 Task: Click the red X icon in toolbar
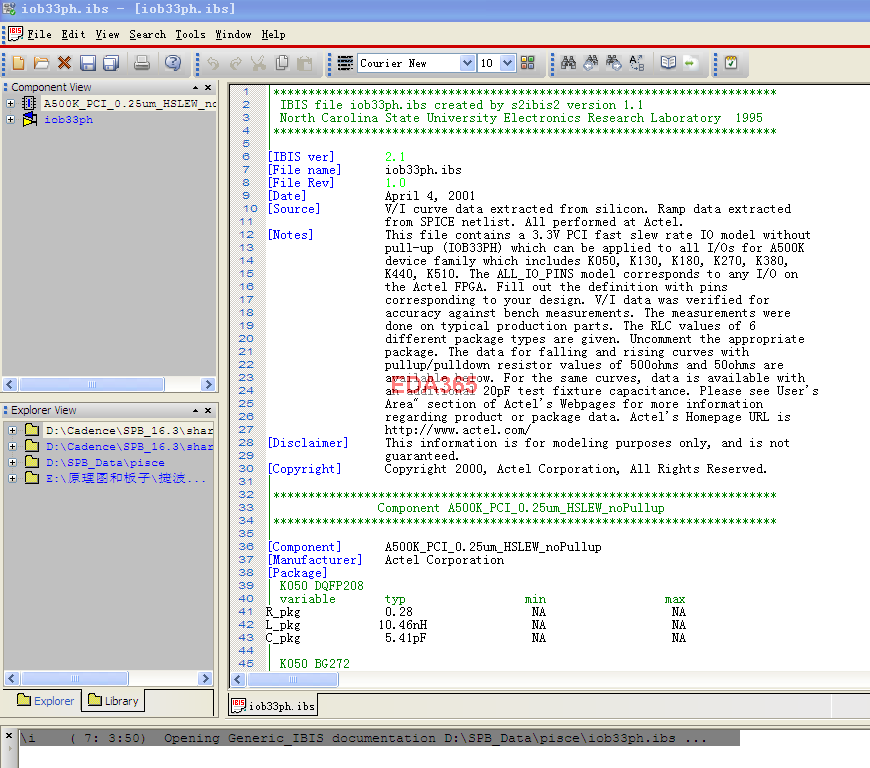click(64, 63)
